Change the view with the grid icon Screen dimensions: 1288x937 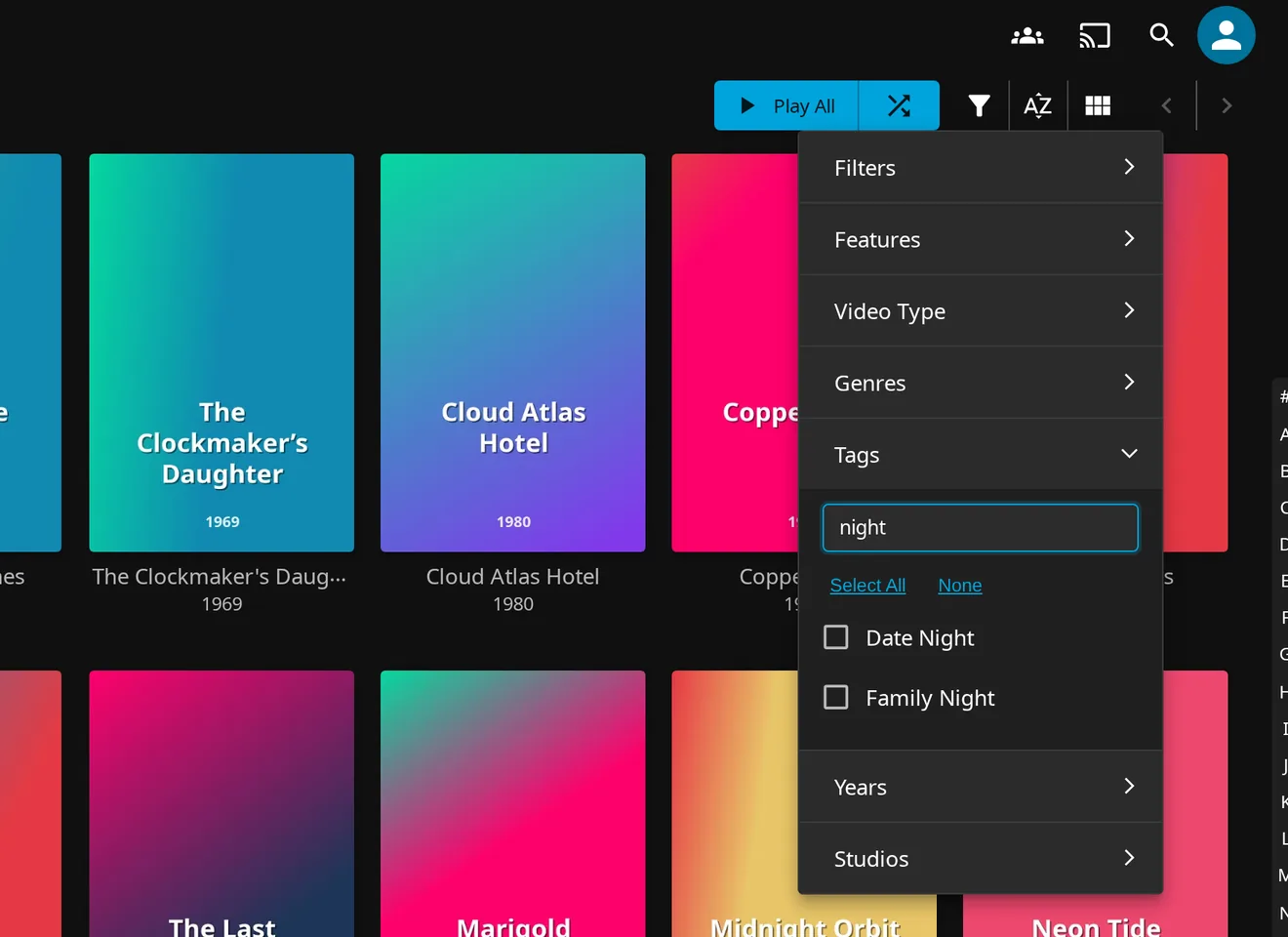point(1098,105)
